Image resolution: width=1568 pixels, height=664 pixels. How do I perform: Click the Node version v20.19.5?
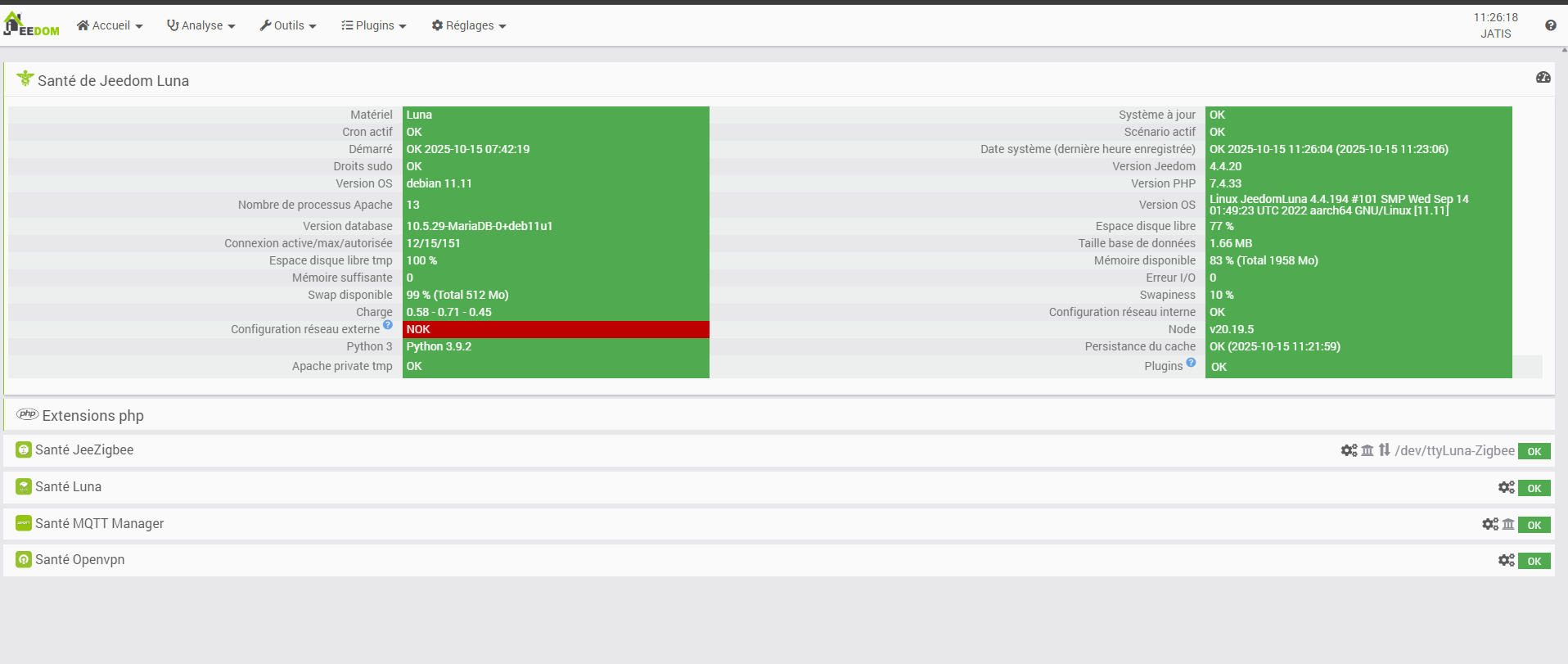click(1232, 329)
